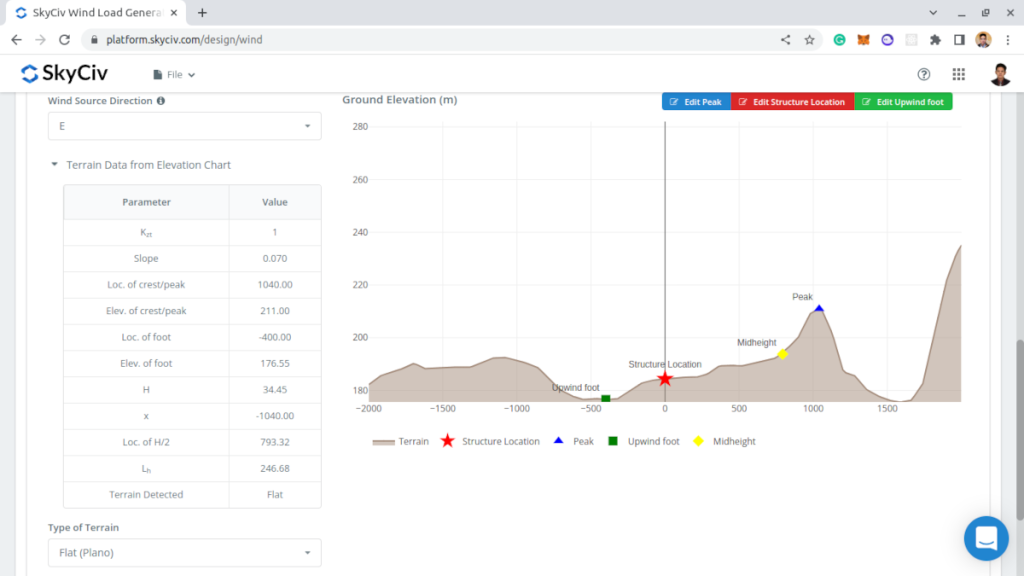Open the help question mark icon
The height and width of the screenshot is (576, 1024).
[924, 74]
